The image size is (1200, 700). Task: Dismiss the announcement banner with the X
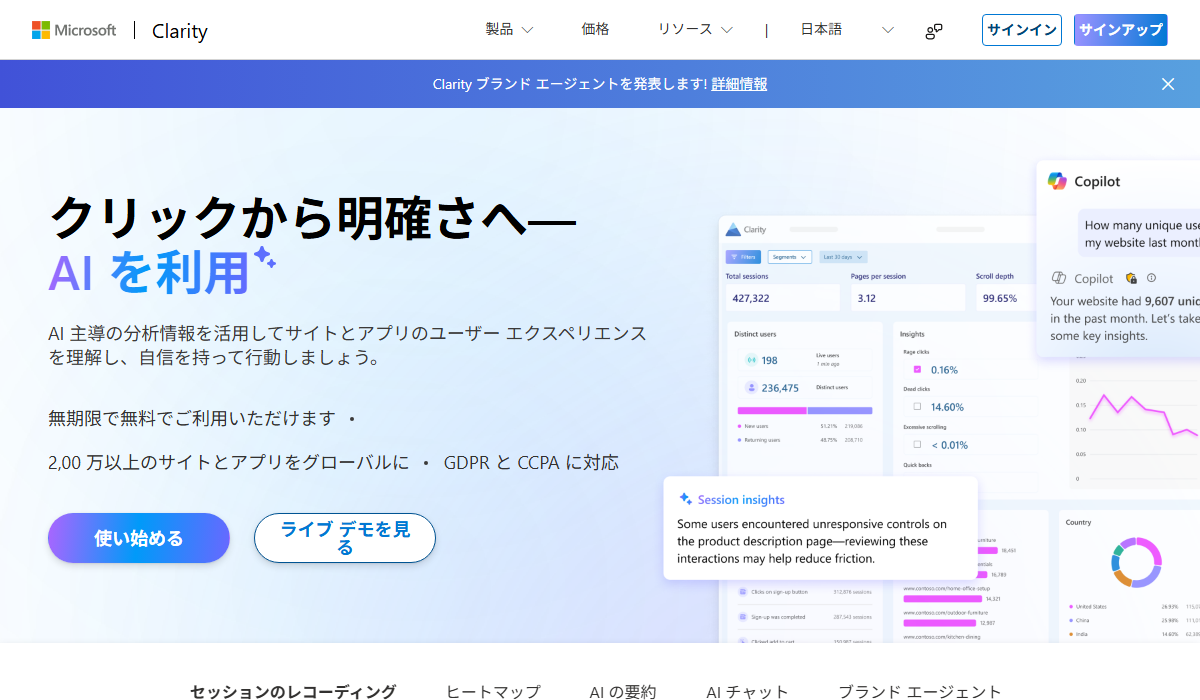point(1167,84)
